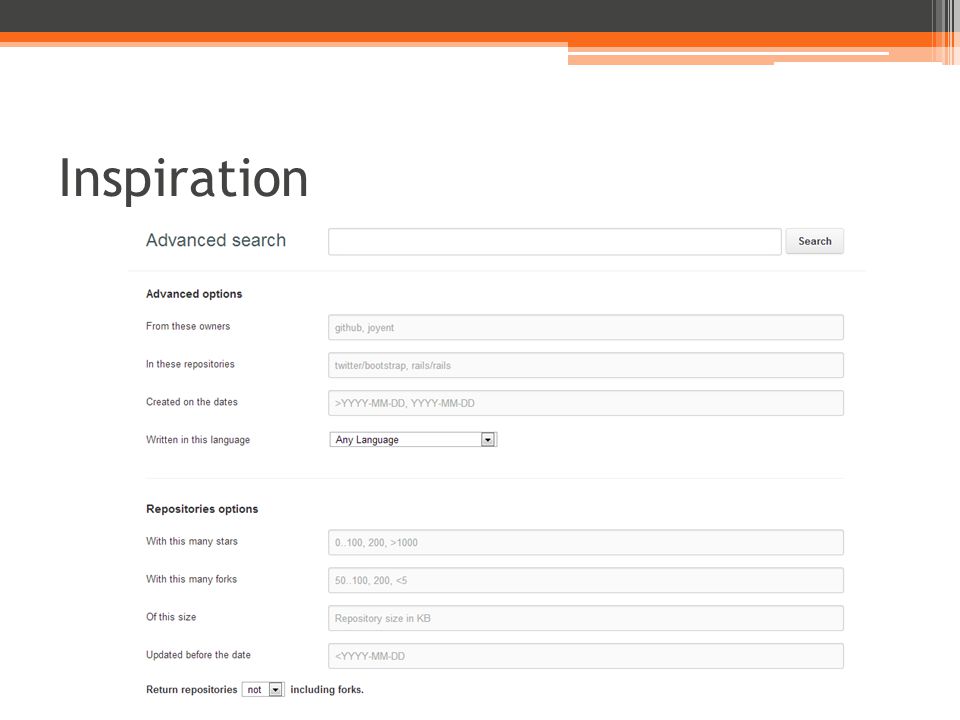Click the Inspiration slide title

pyautogui.click(x=184, y=179)
